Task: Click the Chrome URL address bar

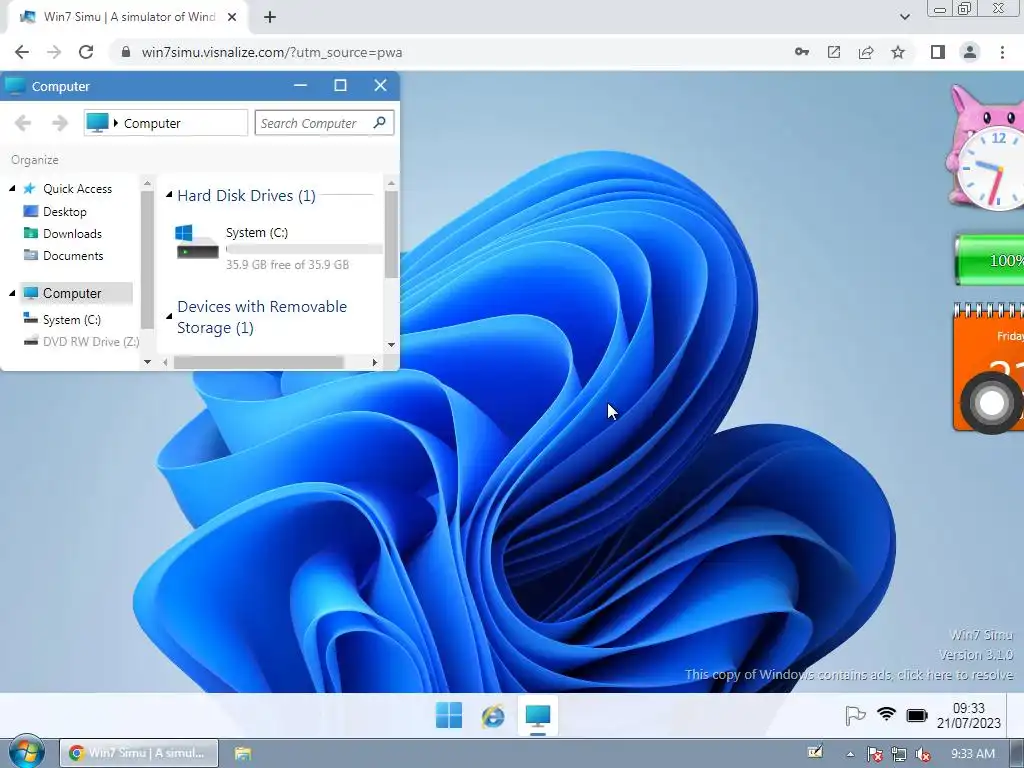Action: [451, 52]
